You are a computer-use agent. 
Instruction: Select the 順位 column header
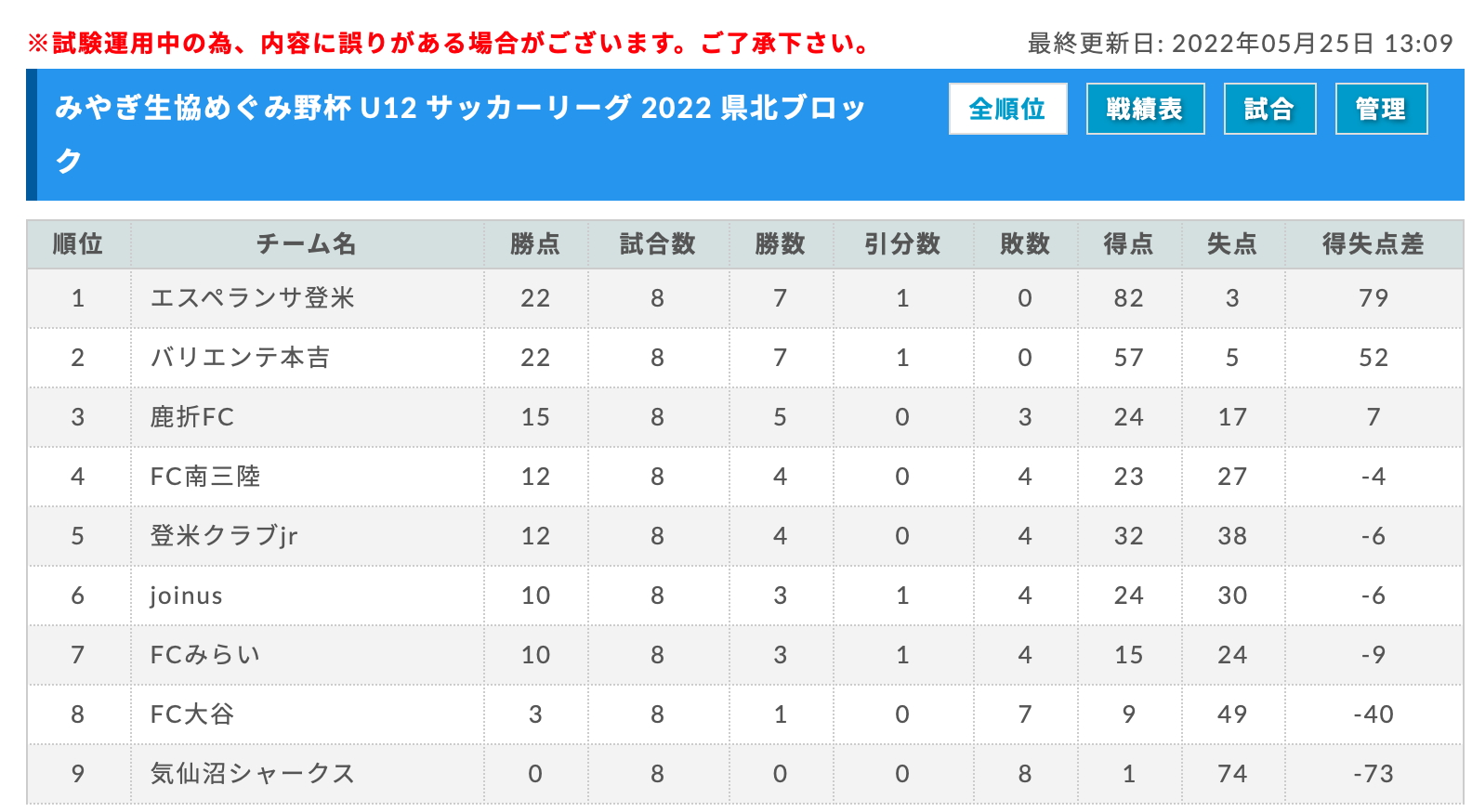coord(78,244)
